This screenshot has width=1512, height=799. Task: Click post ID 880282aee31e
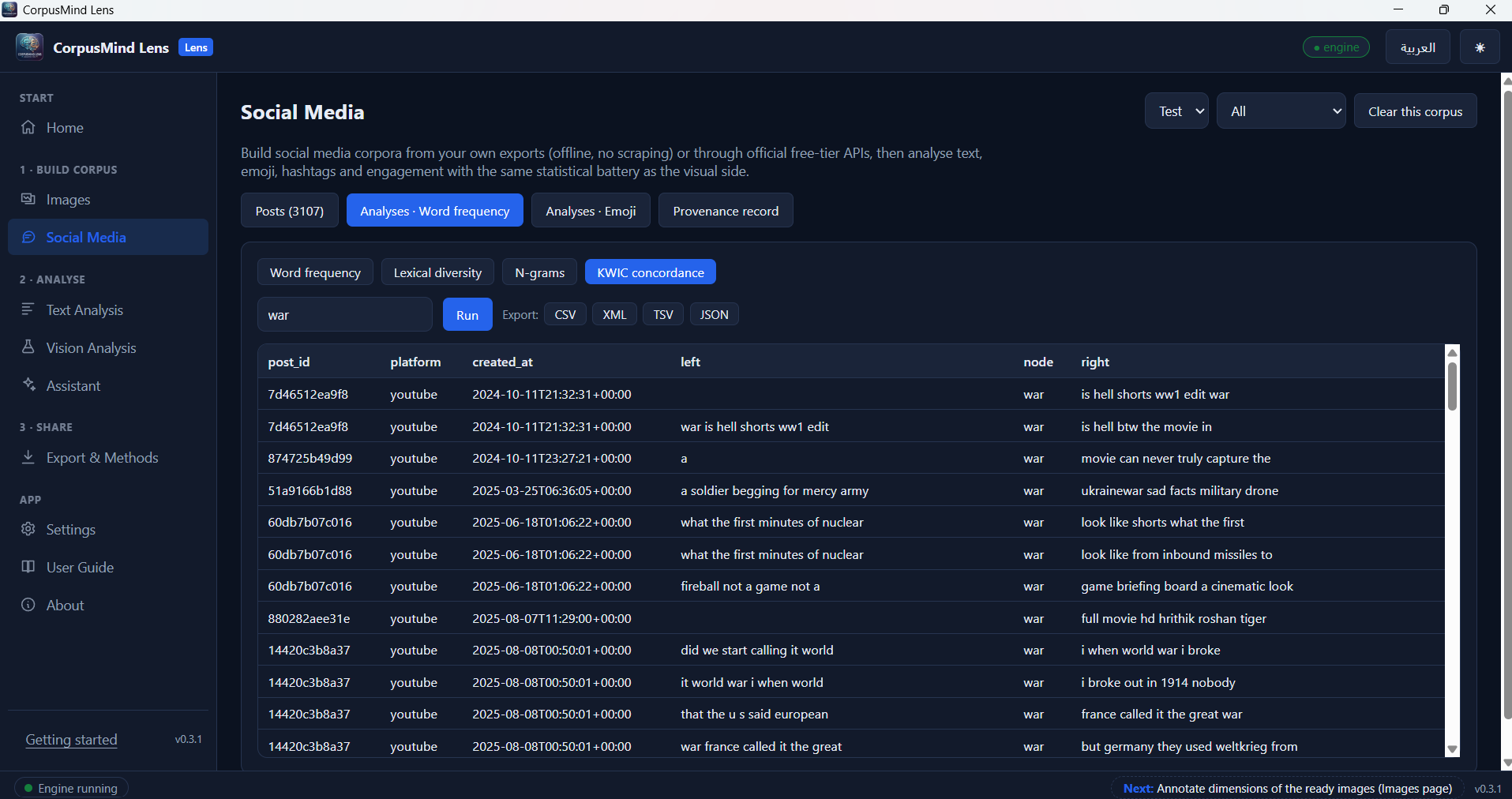(x=309, y=618)
